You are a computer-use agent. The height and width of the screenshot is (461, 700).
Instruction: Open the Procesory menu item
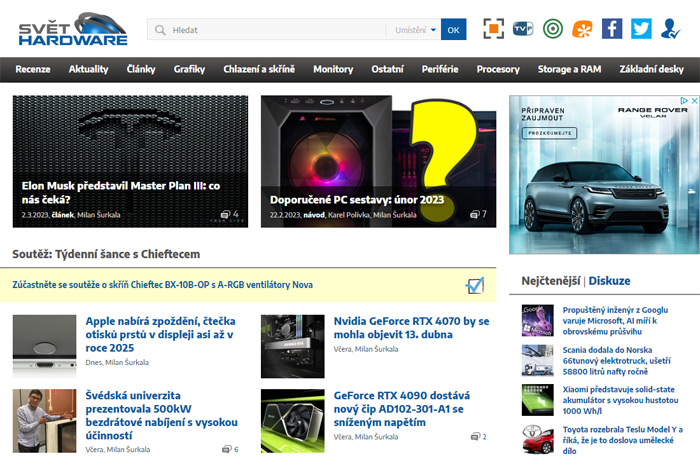[498, 69]
